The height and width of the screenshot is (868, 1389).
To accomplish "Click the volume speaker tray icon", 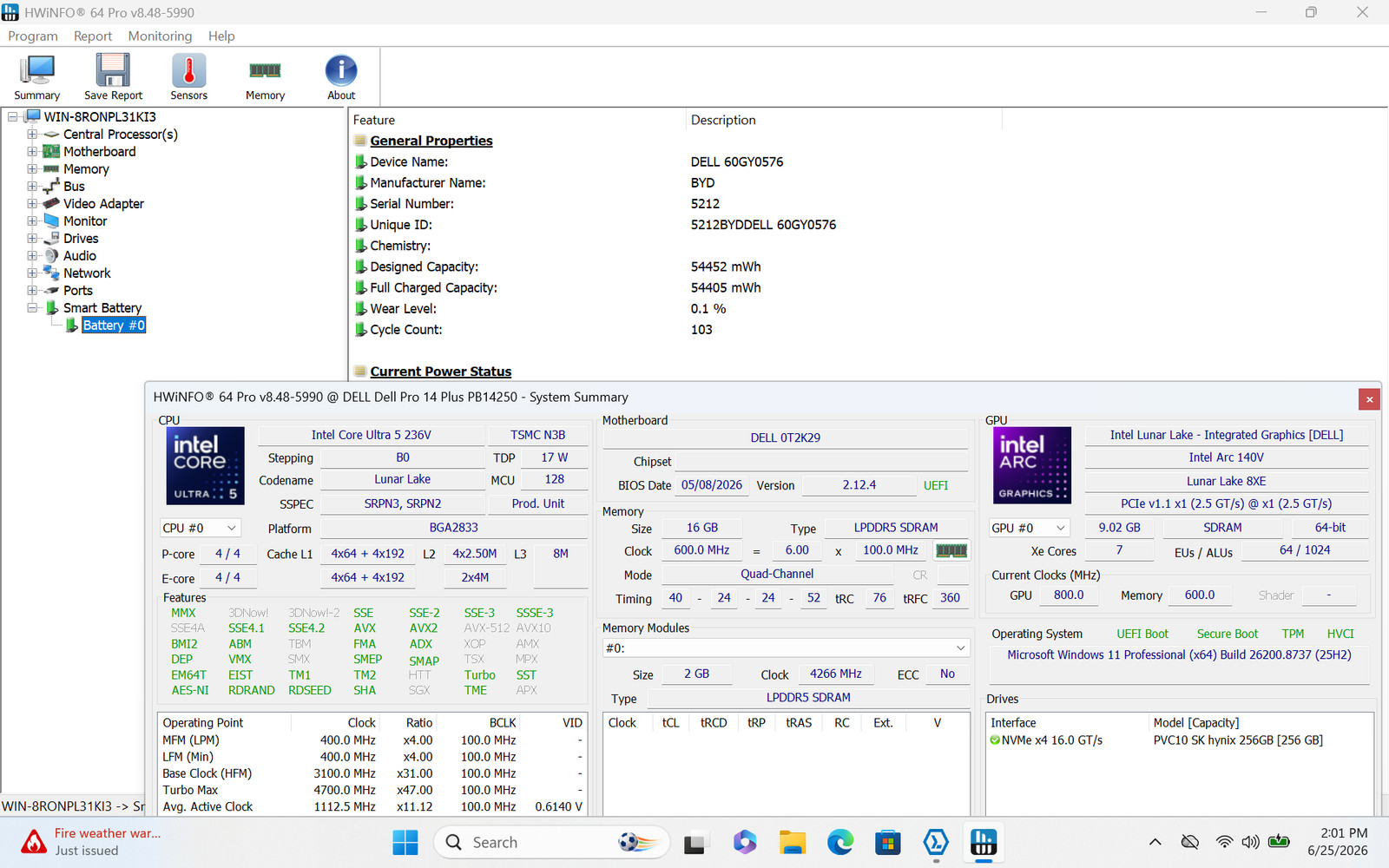I will pos(1250,842).
